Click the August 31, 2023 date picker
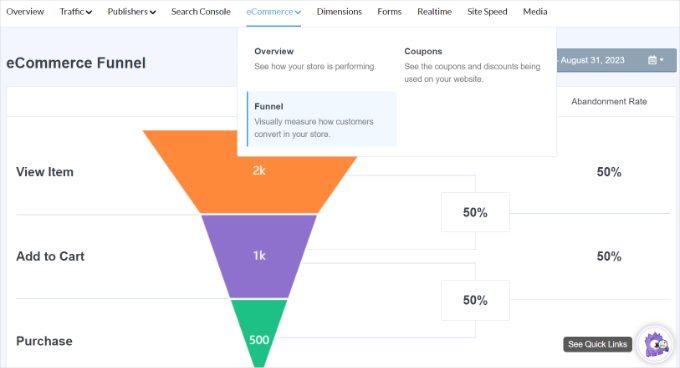This screenshot has height=368, width=680. click(616, 60)
